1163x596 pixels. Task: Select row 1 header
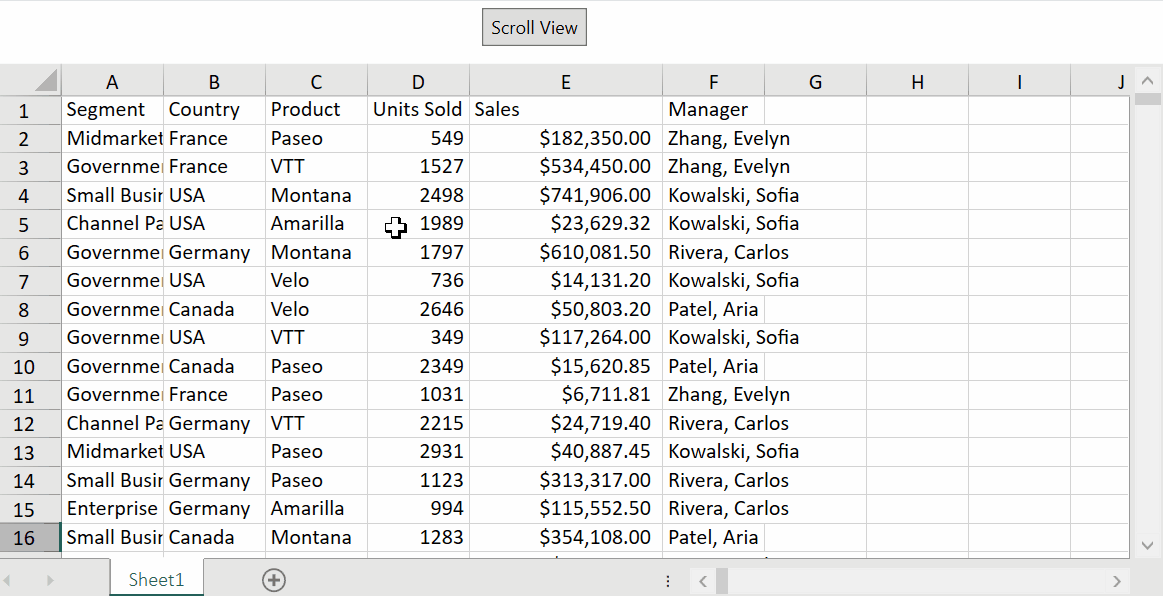[30, 110]
